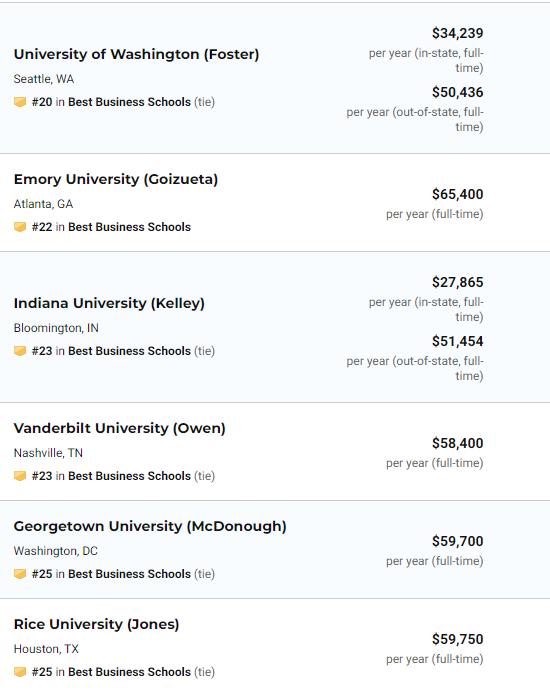Click Georgetown's #25 ranking badge icon
This screenshot has width=550, height=694.
[x=20, y=574]
